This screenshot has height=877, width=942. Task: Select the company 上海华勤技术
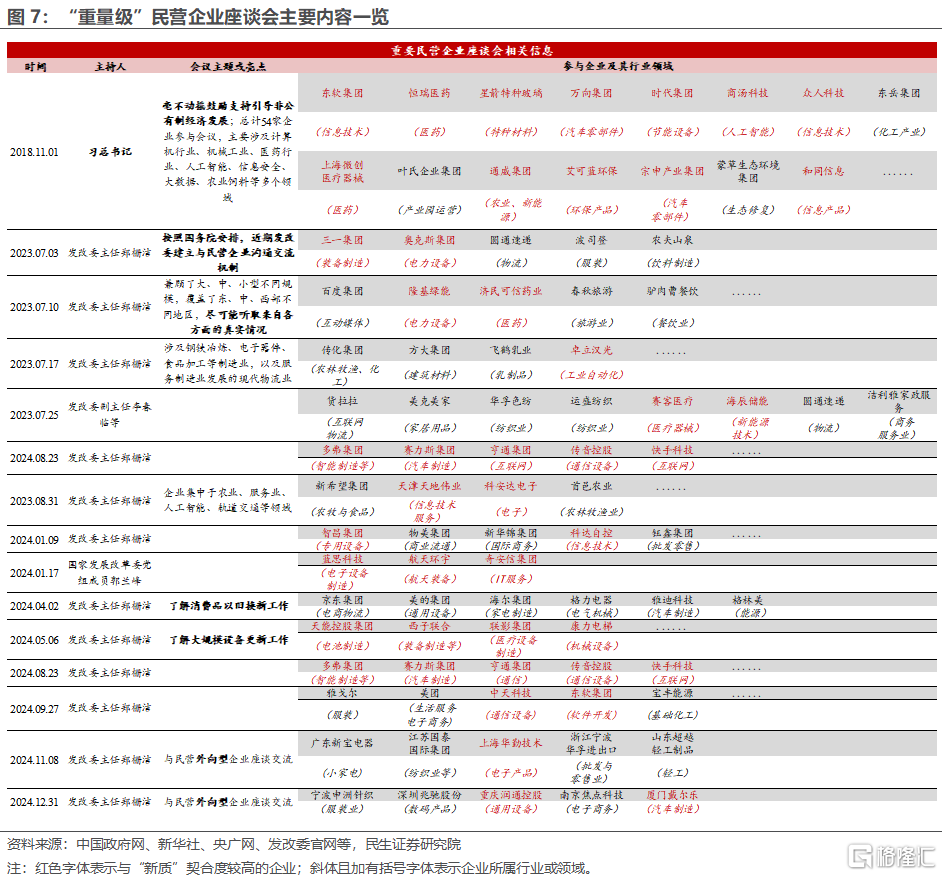(510, 743)
